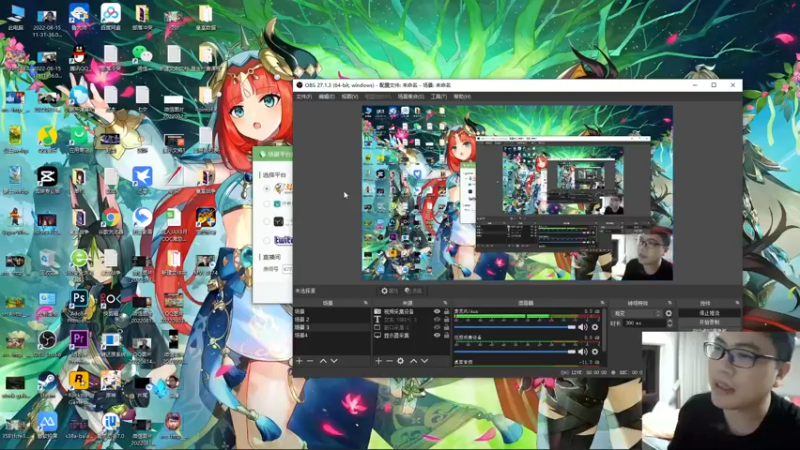Screen dimensions: 800x450
Task: Remove selected scene with minus button
Action: tap(310, 361)
